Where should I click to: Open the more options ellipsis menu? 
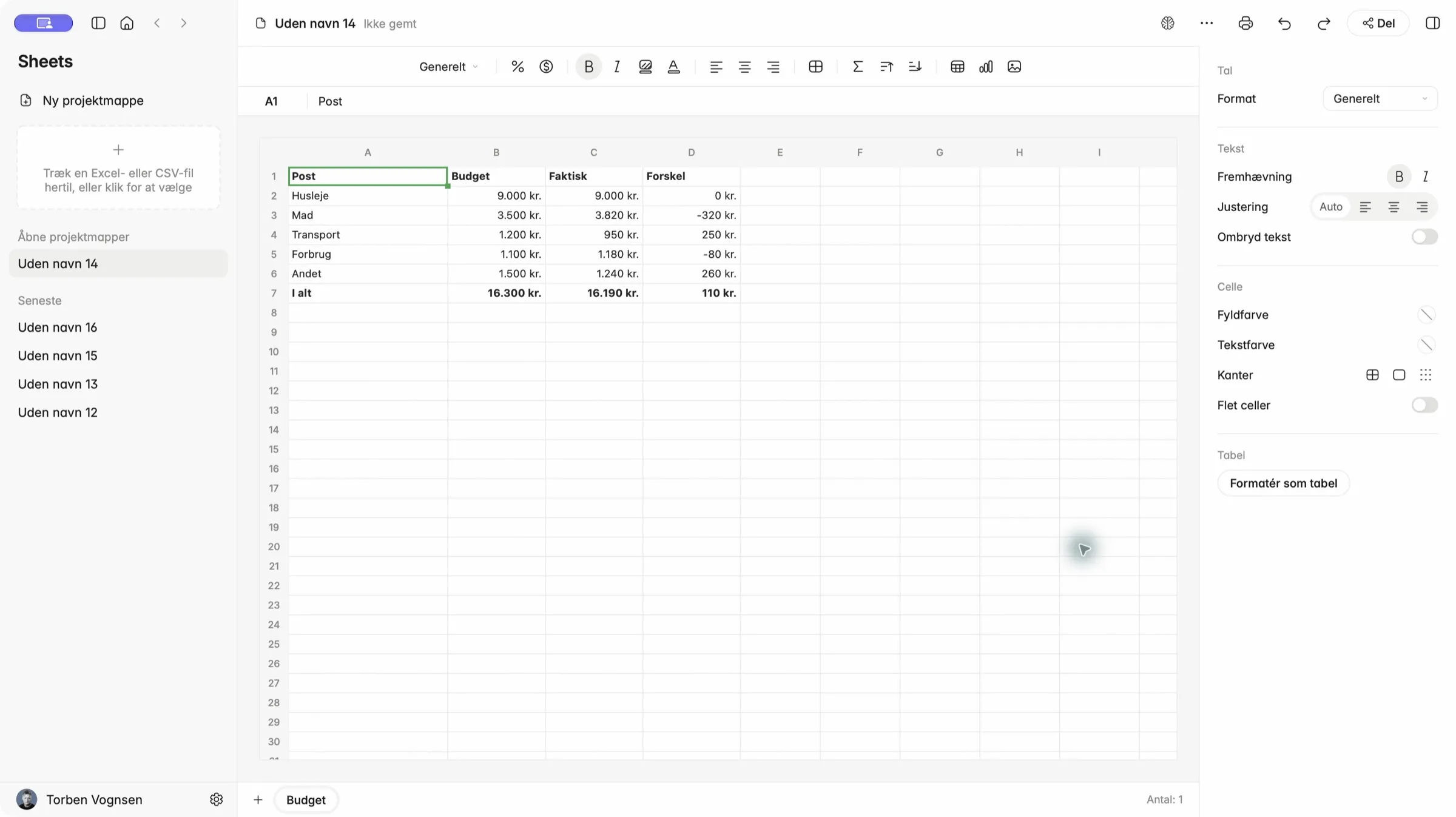point(1207,23)
